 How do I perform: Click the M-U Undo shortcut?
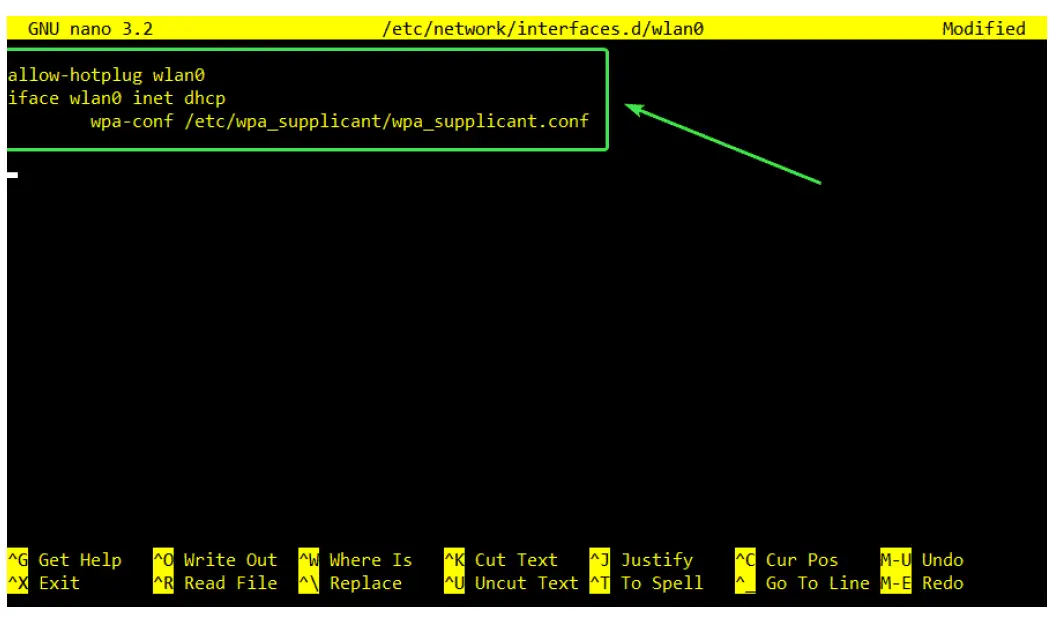922,560
